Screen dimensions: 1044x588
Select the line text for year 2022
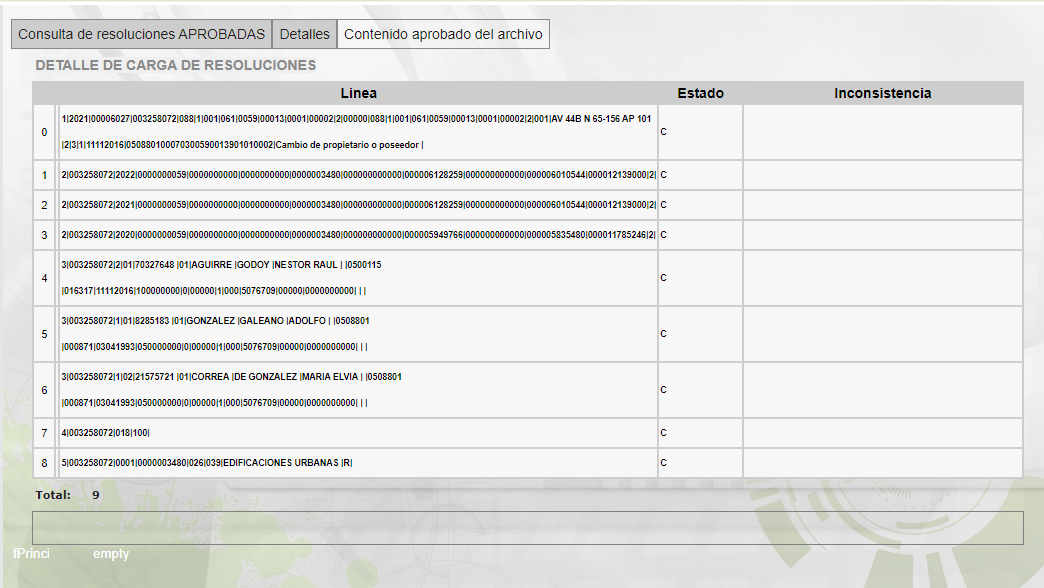click(x=358, y=175)
